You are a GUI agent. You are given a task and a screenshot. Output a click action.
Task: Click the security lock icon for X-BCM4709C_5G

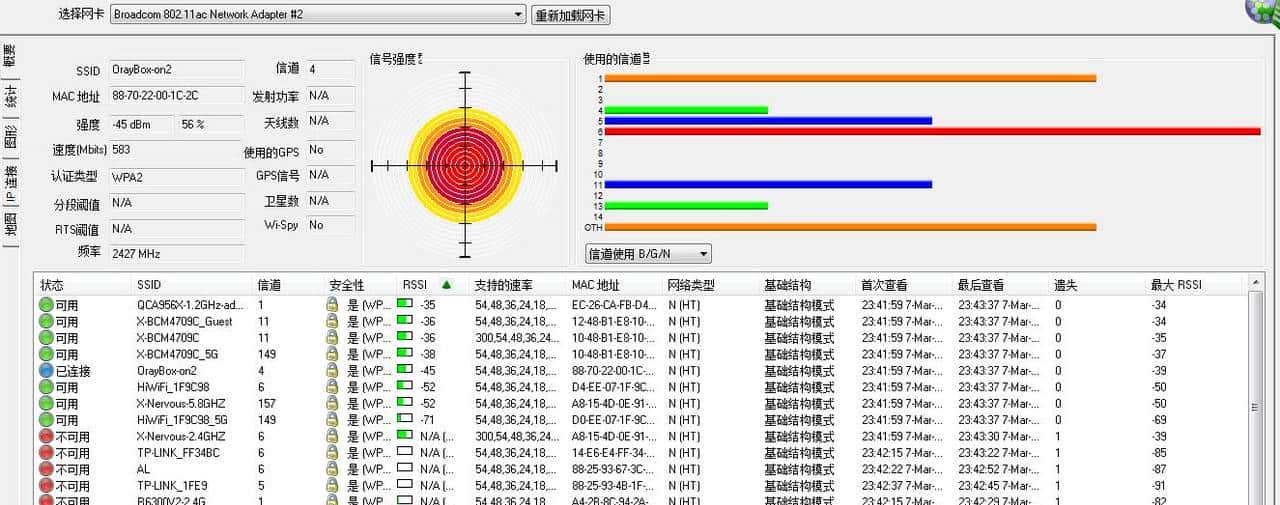tap(333, 354)
